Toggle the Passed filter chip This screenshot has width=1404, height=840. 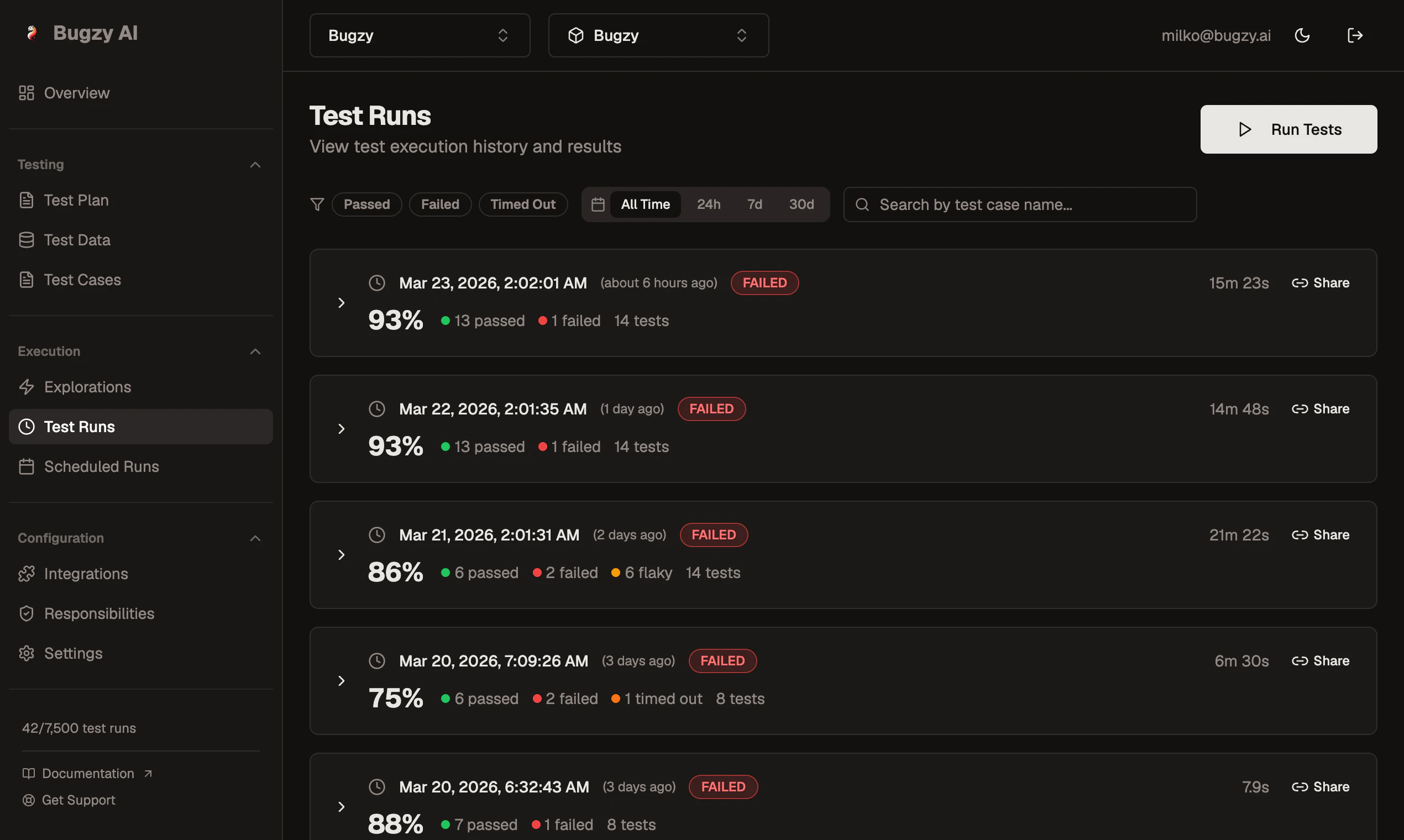pyautogui.click(x=366, y=204)
